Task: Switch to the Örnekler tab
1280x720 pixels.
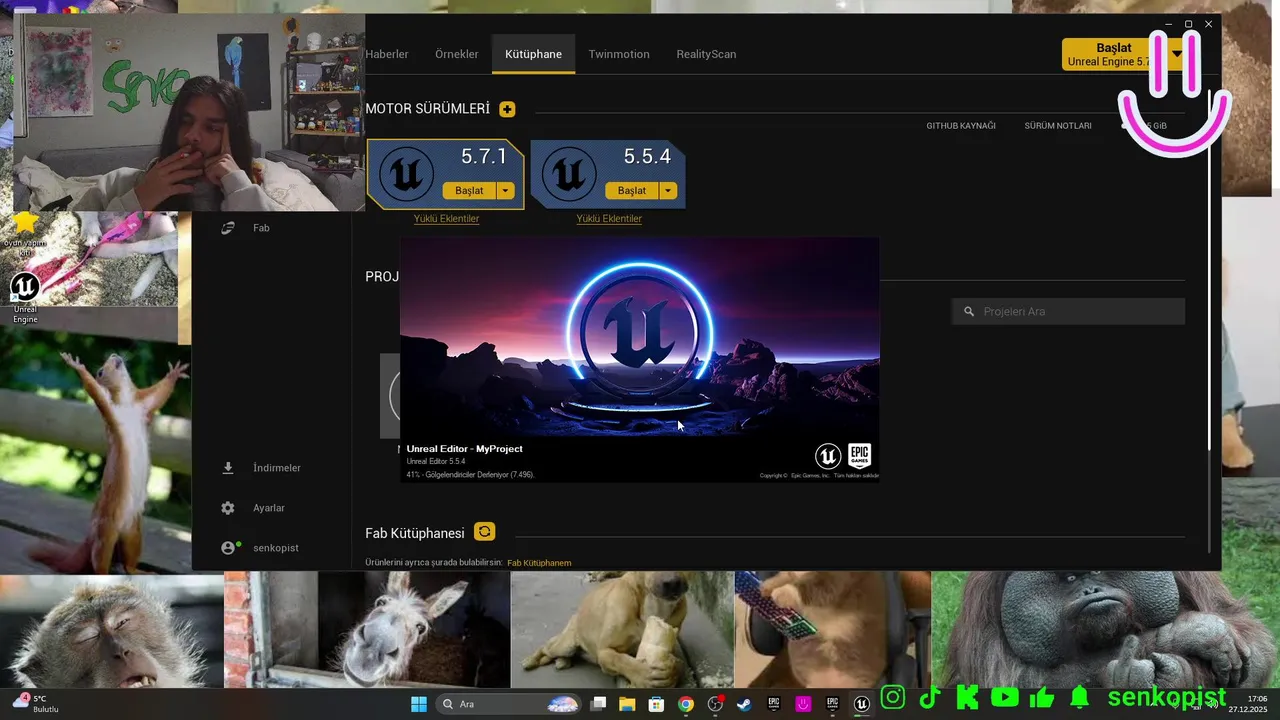Action: tap(456, 54)
